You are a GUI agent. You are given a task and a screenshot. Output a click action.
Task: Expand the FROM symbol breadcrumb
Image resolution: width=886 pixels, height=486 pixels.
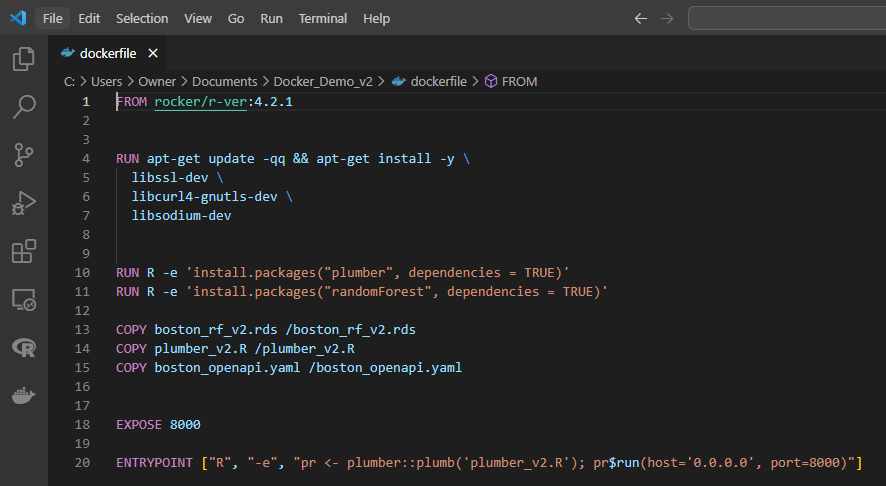pos(519,82)
